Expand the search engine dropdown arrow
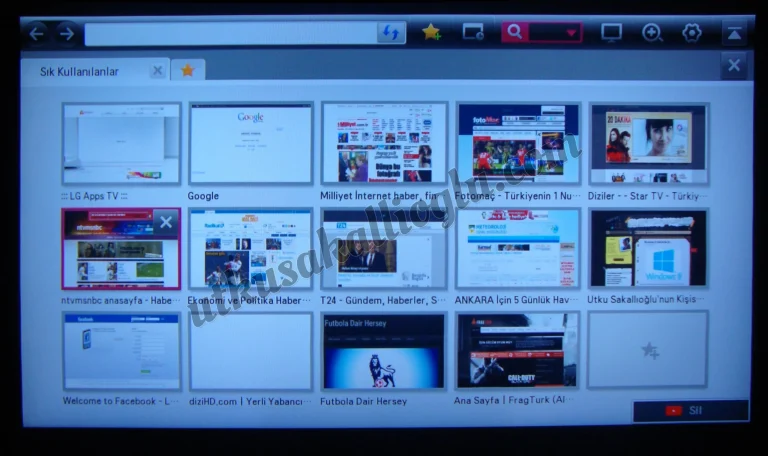768x456 pixels. point(571,33)
